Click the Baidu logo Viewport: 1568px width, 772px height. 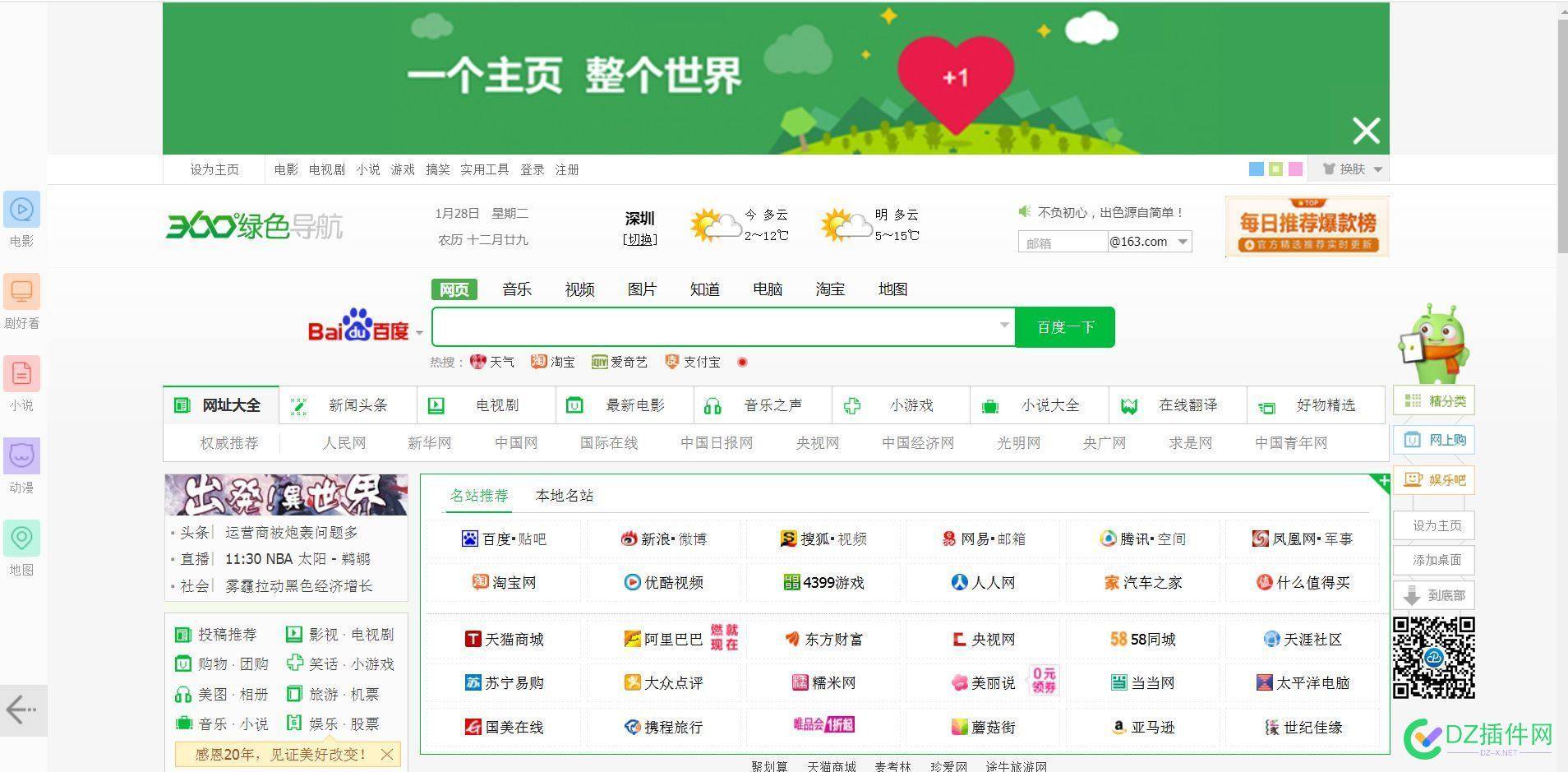point(359,326)
